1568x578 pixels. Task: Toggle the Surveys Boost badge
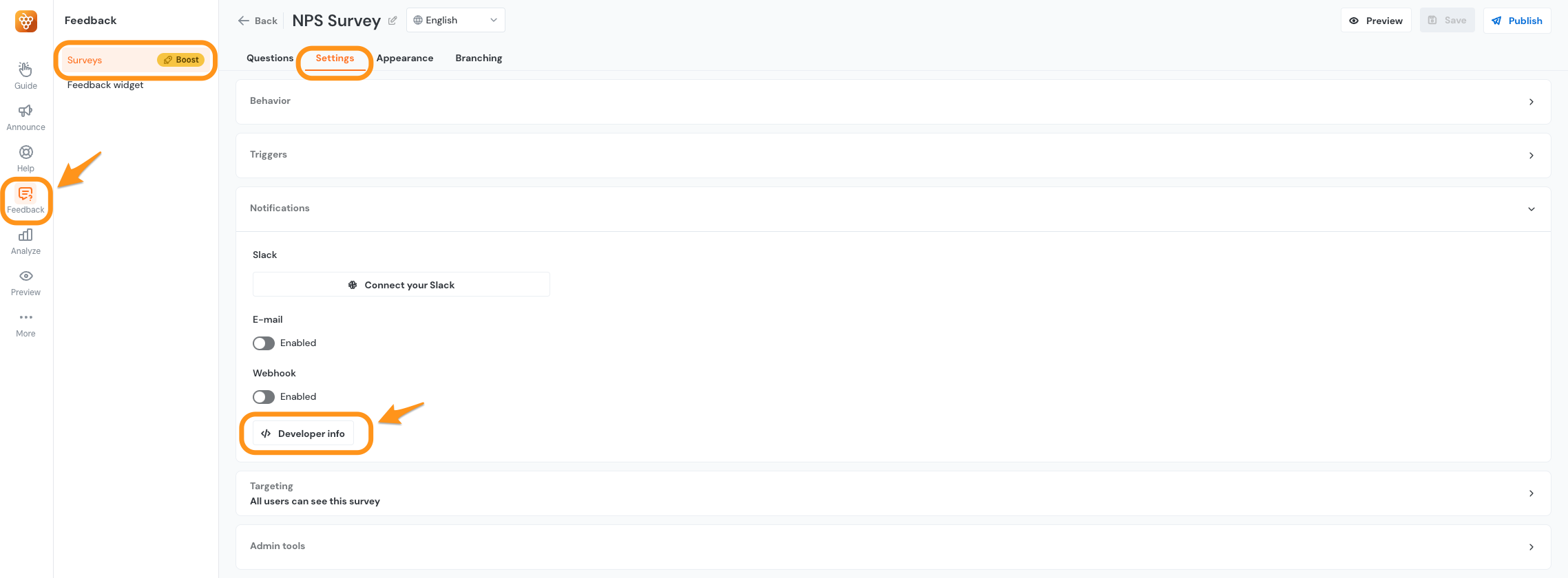(x=180, y=60)
